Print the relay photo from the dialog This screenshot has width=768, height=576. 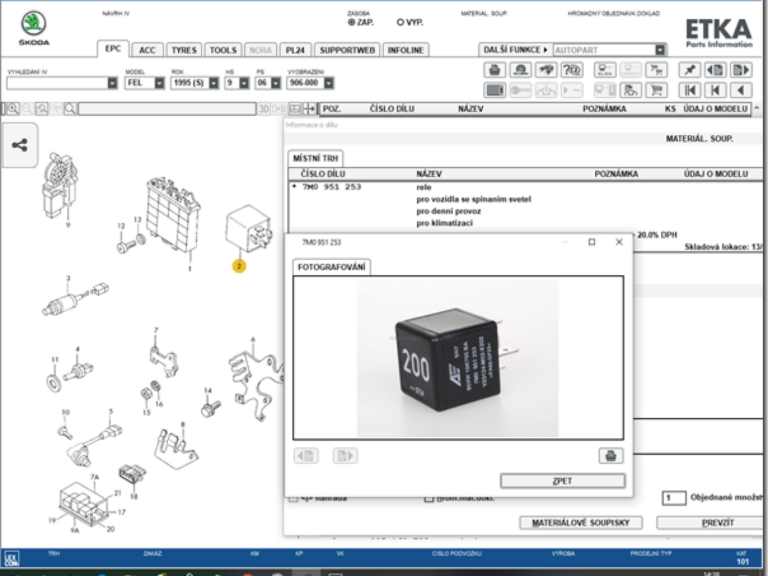coord(609,456)
